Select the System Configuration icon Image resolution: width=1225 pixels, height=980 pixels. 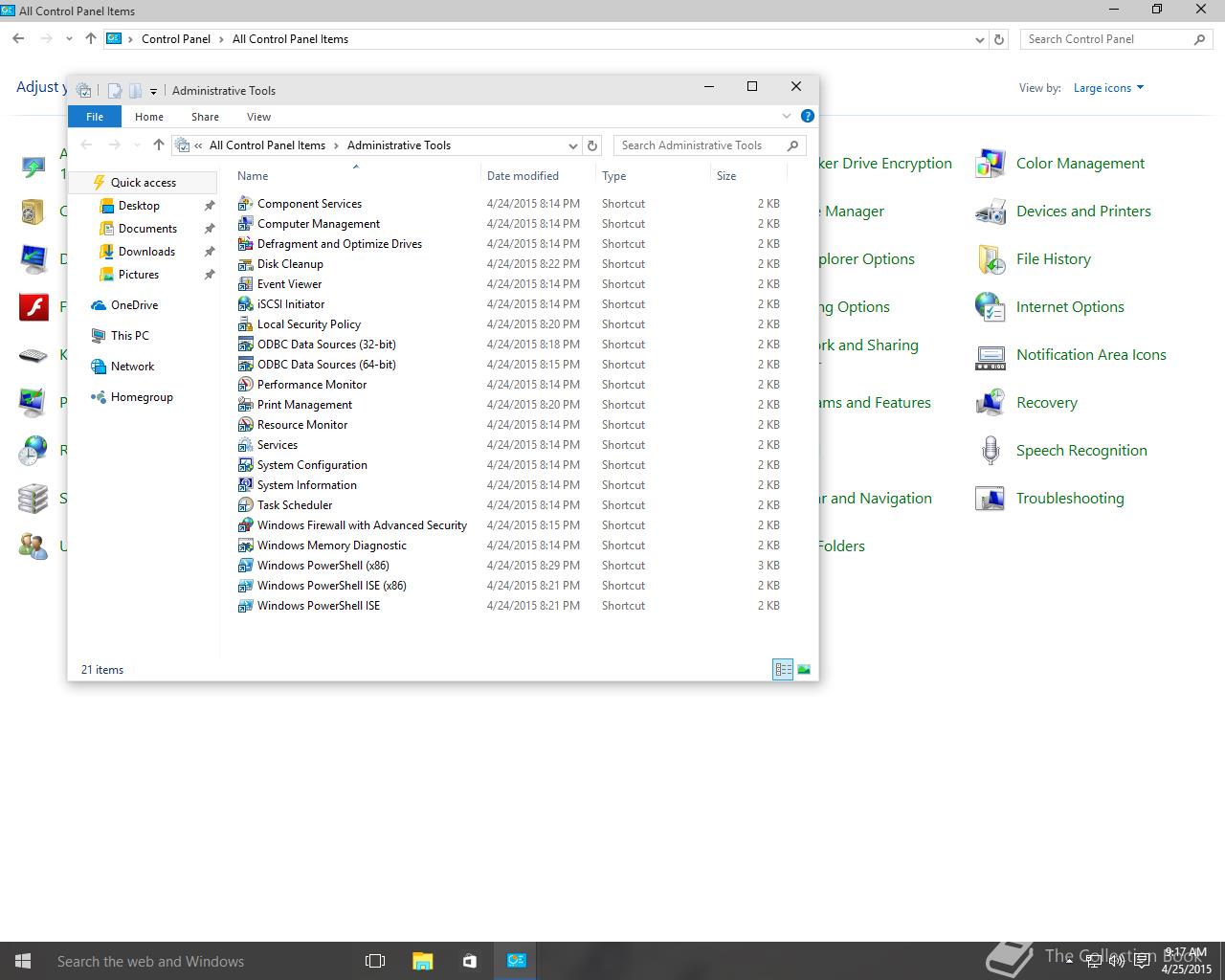[245, 465]
